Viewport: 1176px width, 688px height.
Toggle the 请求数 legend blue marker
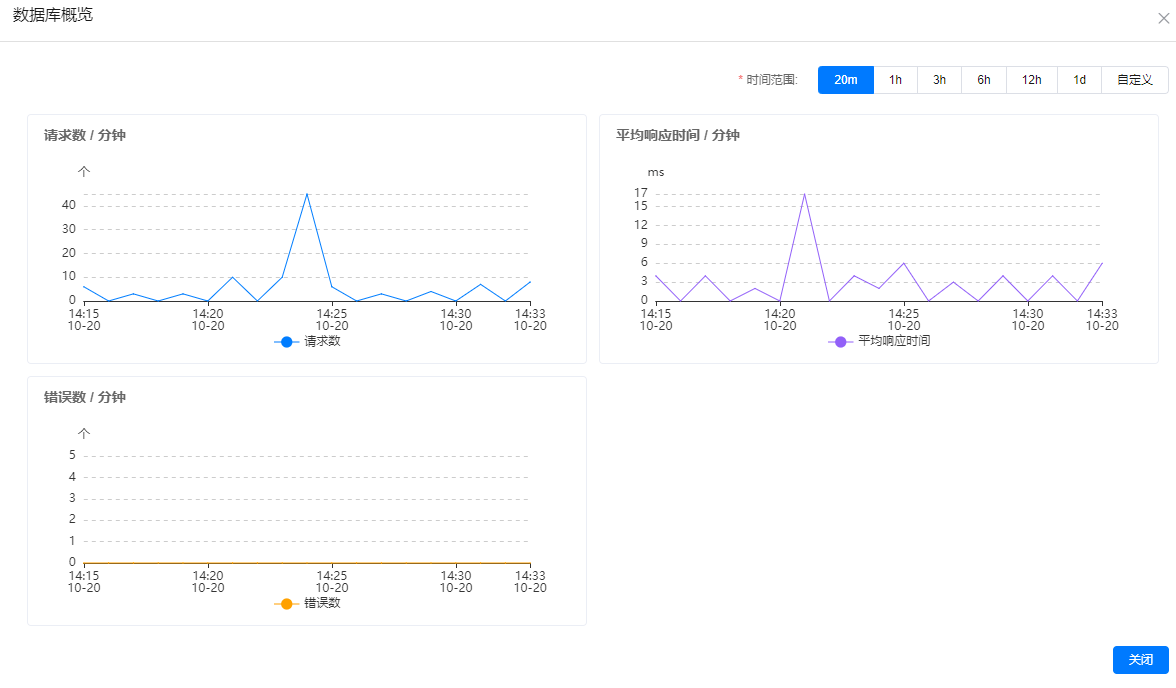tap(286, 342)
